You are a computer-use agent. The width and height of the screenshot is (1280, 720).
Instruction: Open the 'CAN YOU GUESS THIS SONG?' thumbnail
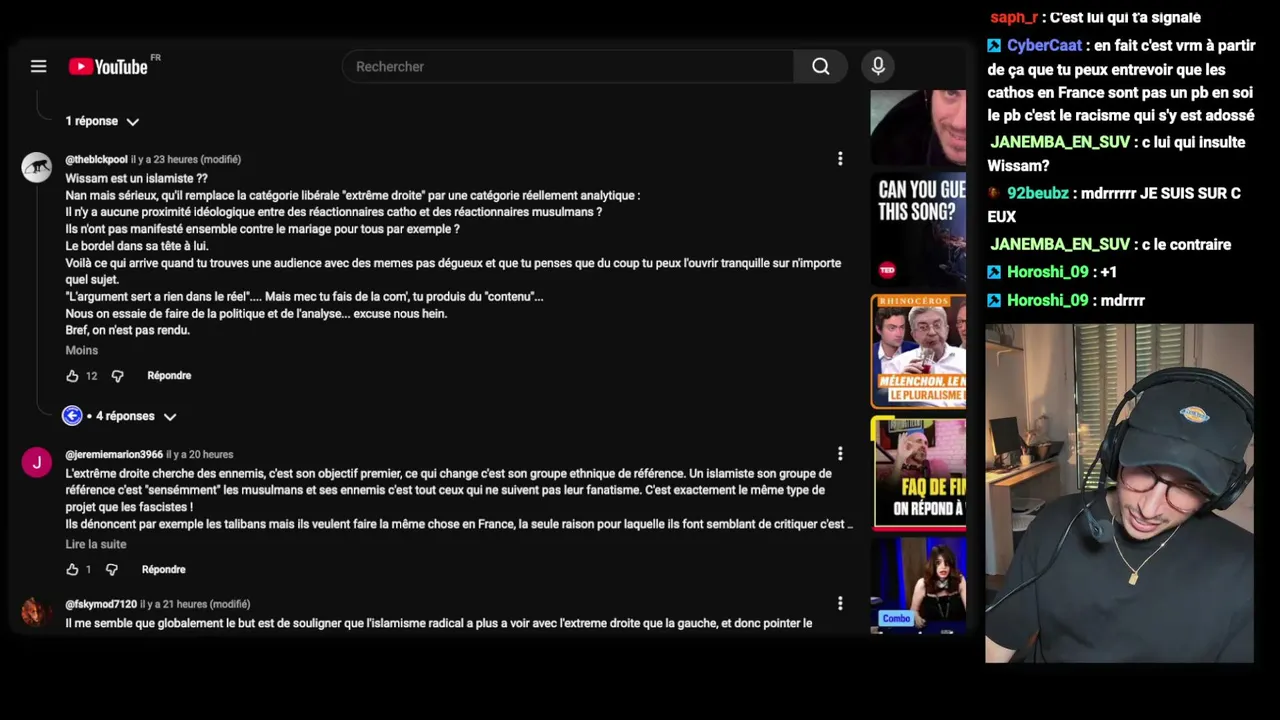pyautogui.click(x=918, y=228)
